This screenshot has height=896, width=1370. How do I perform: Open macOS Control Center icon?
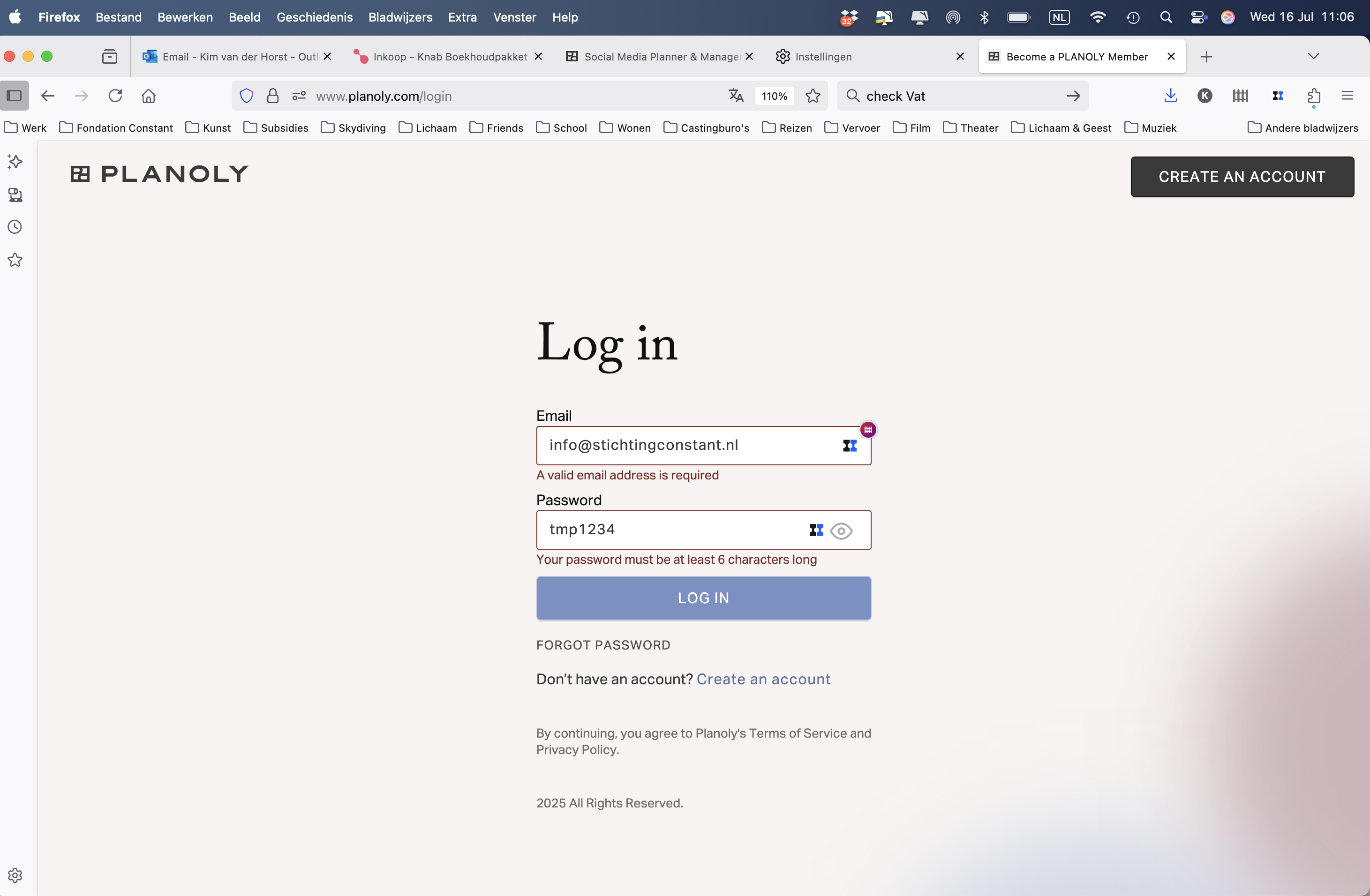point(1198,17)
